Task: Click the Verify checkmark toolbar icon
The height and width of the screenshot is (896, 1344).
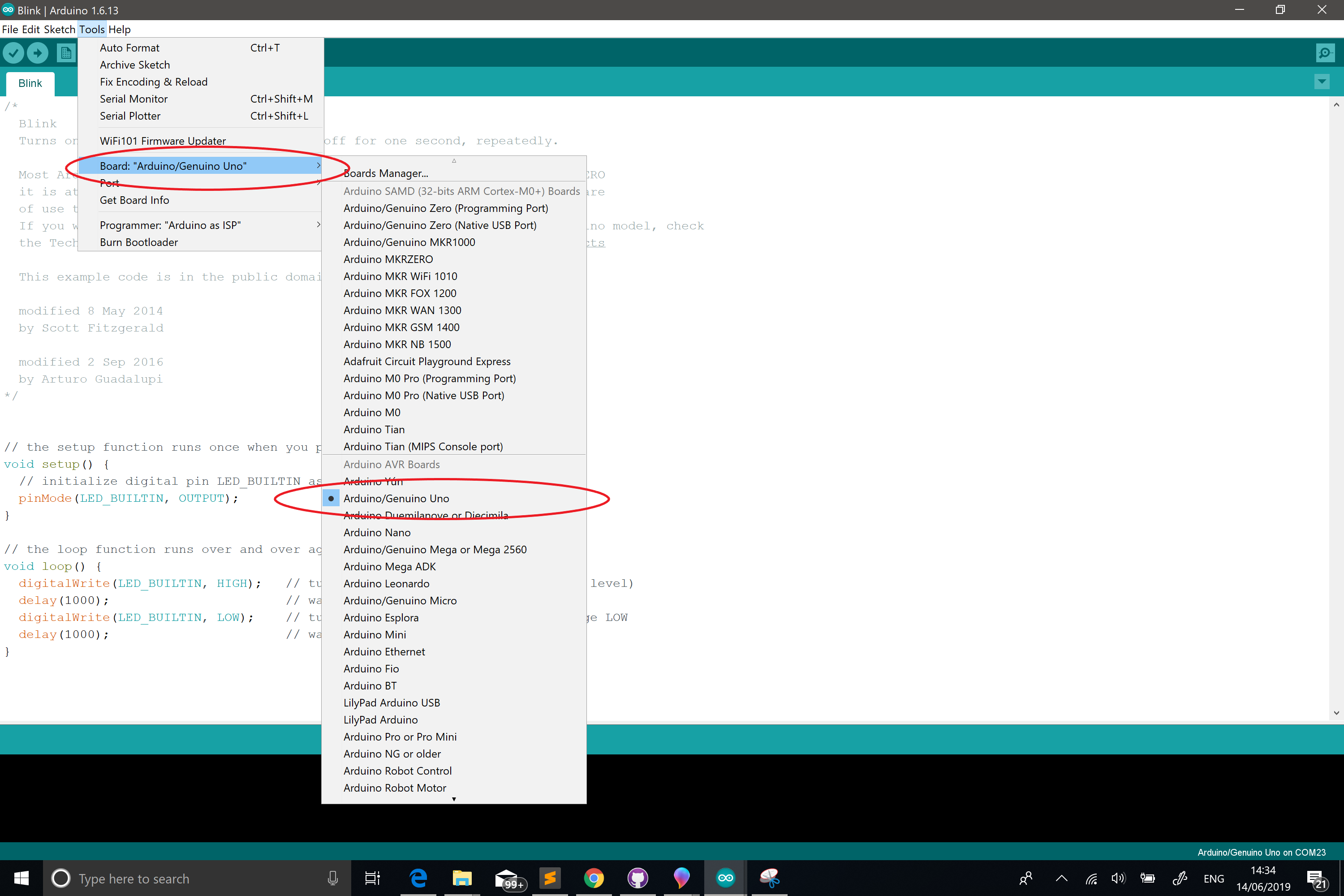Action: pyautogui.click(x=13, y=53)
